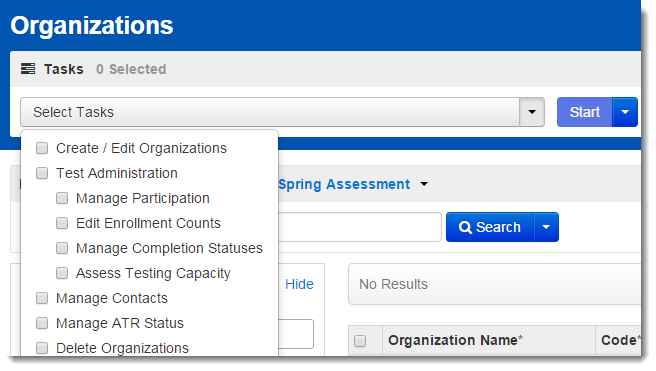This screenshot has width=656, height=371.
Task: Expand the Start button dropdown arrow
Action: click(x=625, y=112)
